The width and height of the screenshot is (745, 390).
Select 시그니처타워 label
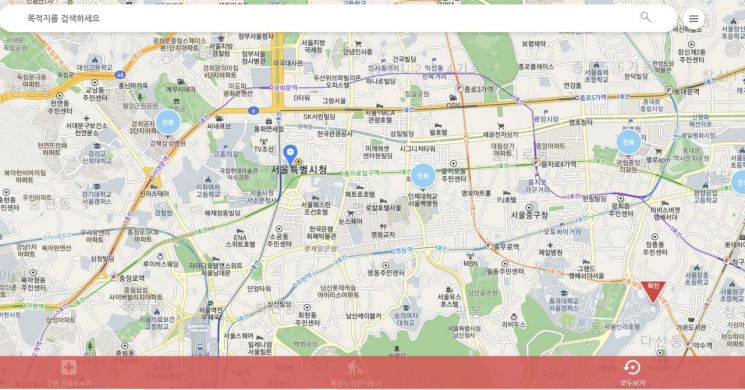coord(417,149)
